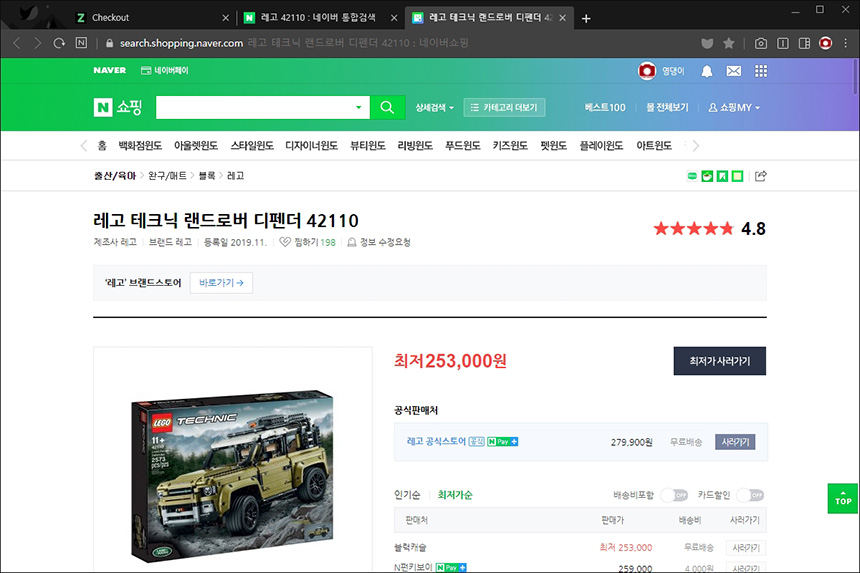Open the external share icon near breadcrumb
Image resolution: width=860 pixels, height=573 pixels.
760,176
